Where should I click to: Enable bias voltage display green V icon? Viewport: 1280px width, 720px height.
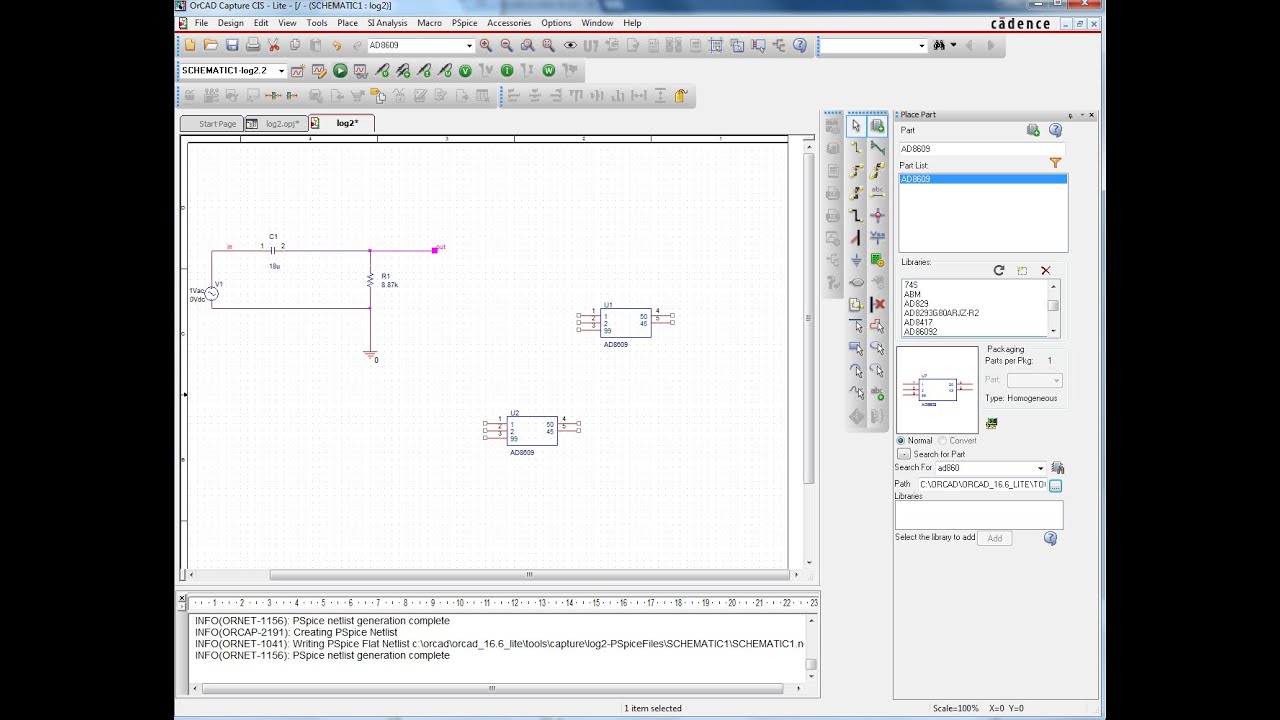coord(465,71)
